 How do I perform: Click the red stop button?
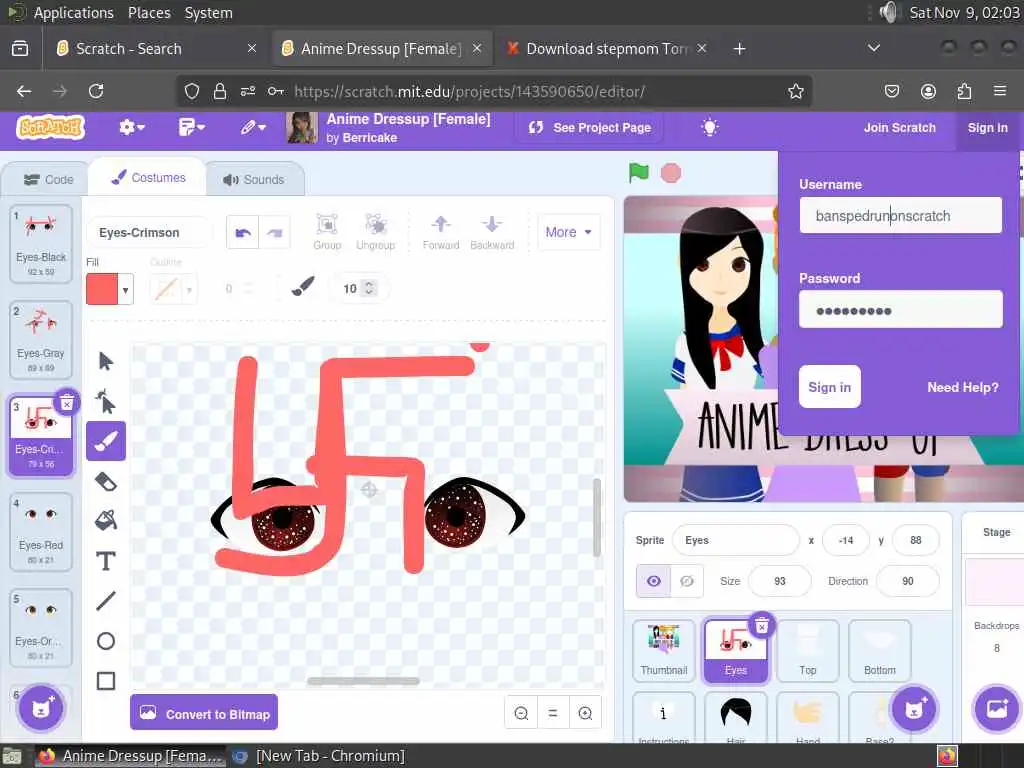pos(671,173)
